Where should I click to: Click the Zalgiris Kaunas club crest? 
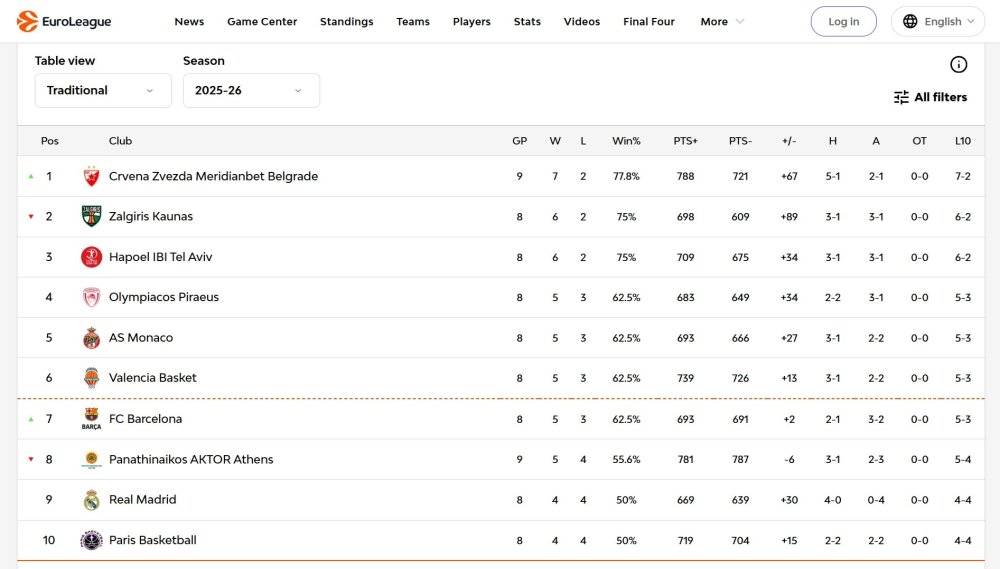[91, 216]
